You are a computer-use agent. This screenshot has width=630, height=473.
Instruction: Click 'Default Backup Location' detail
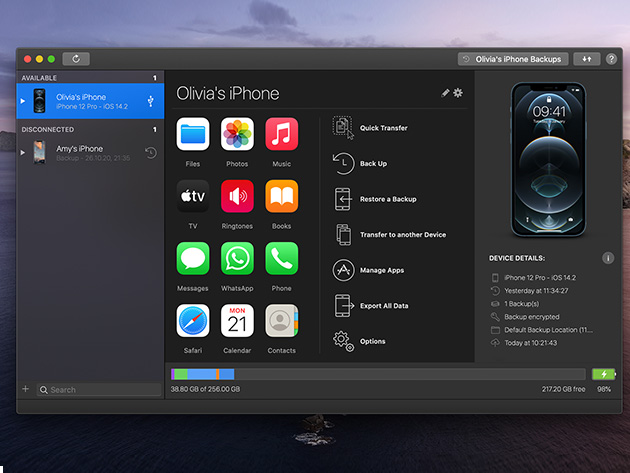(x=548, y=330)
